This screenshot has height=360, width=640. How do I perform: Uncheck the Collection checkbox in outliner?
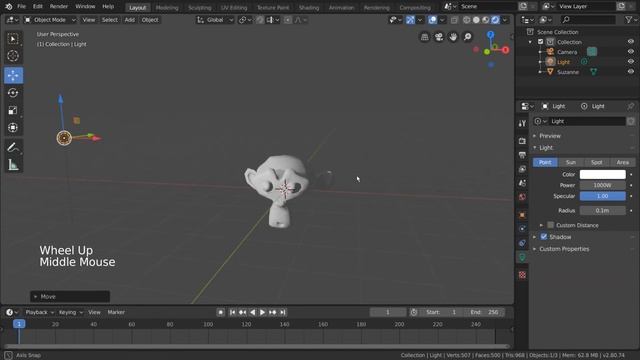[x=540, y=42]
